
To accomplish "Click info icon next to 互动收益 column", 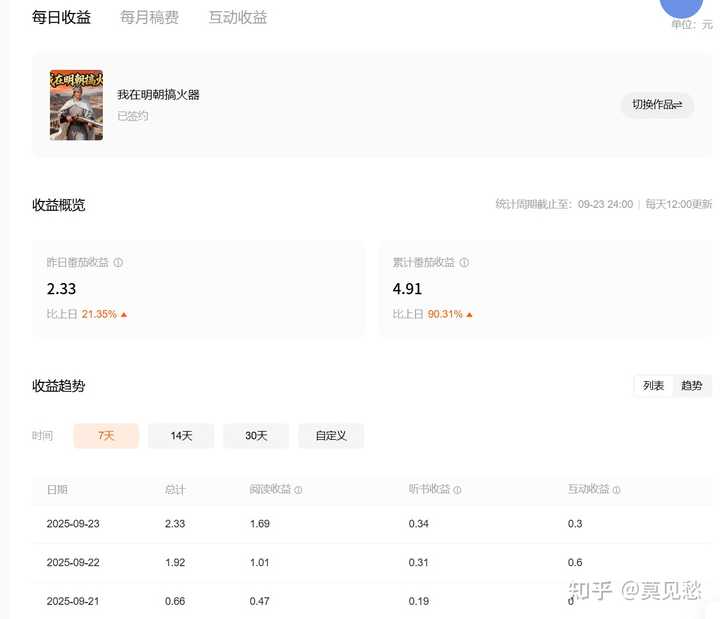I will 617,490.
